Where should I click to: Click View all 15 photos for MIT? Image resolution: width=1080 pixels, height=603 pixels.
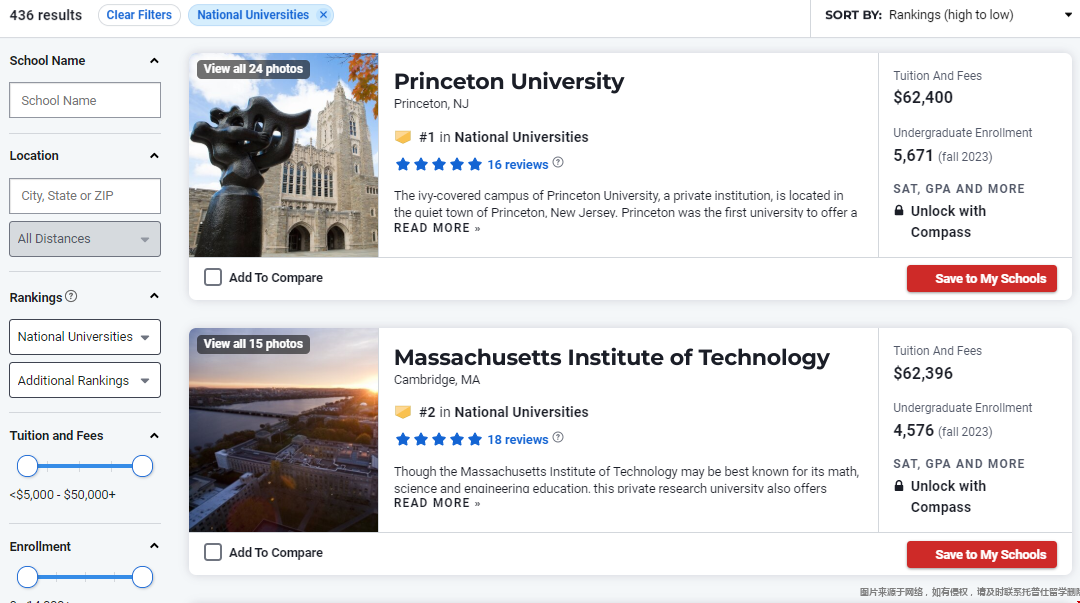[x=253, y=344]
